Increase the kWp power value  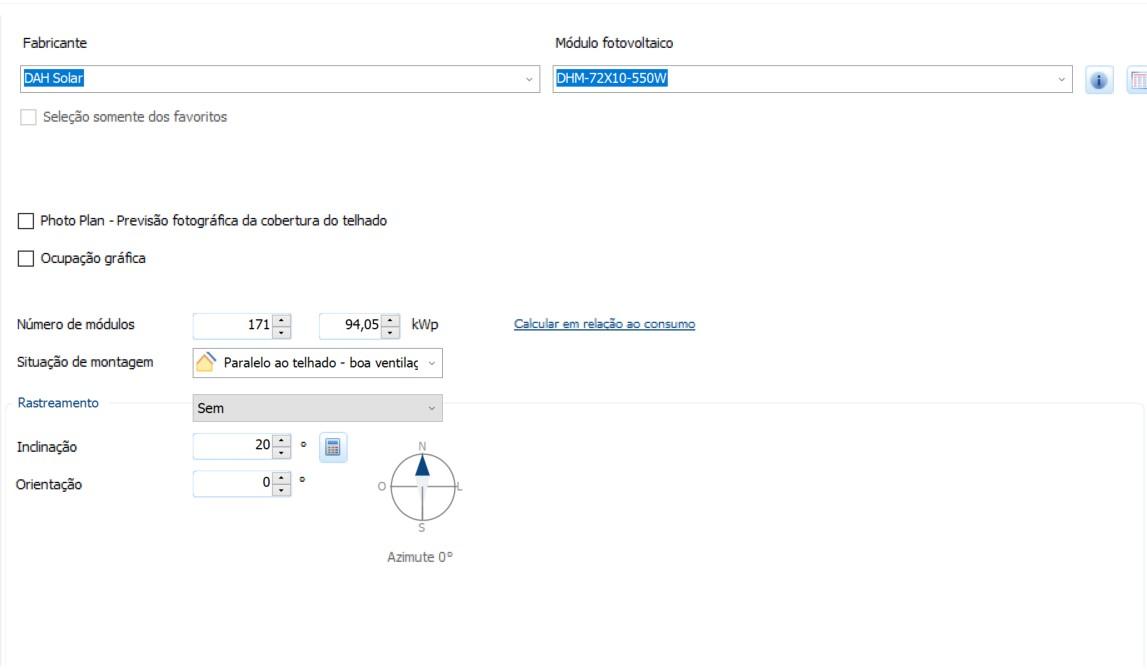[x=391, y=319]
